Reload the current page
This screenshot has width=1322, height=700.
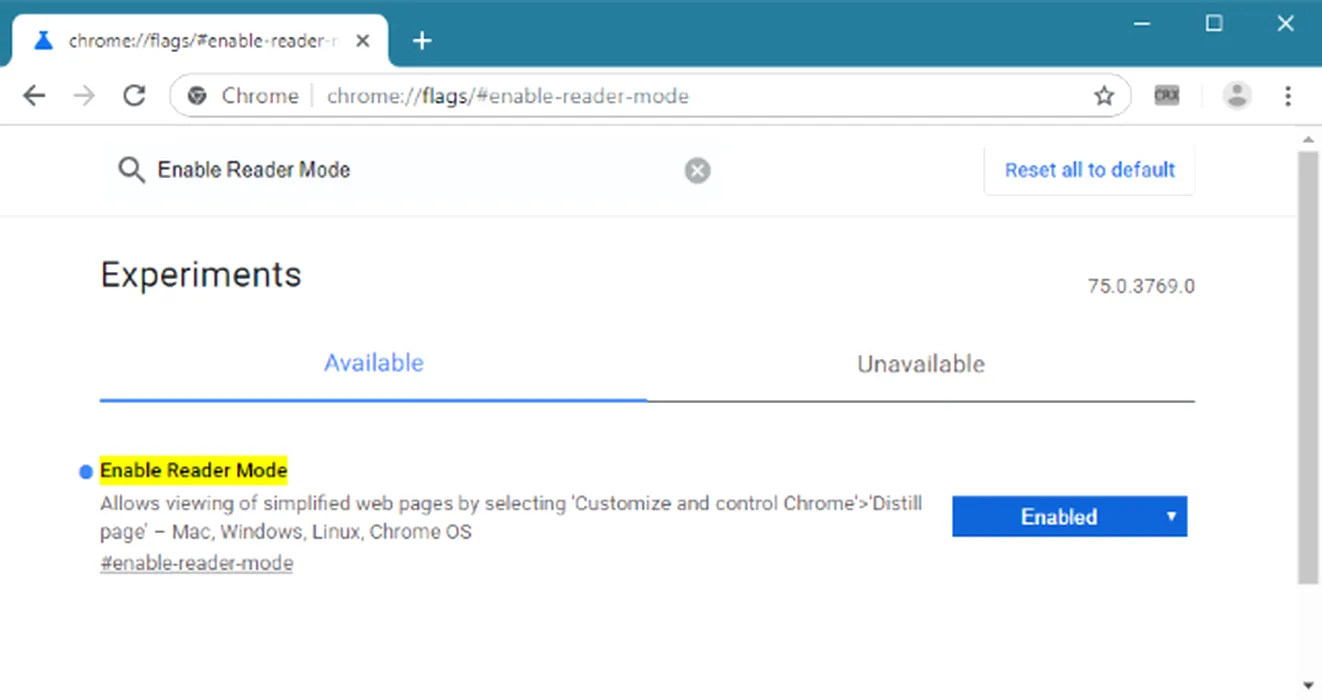point(134,96)
